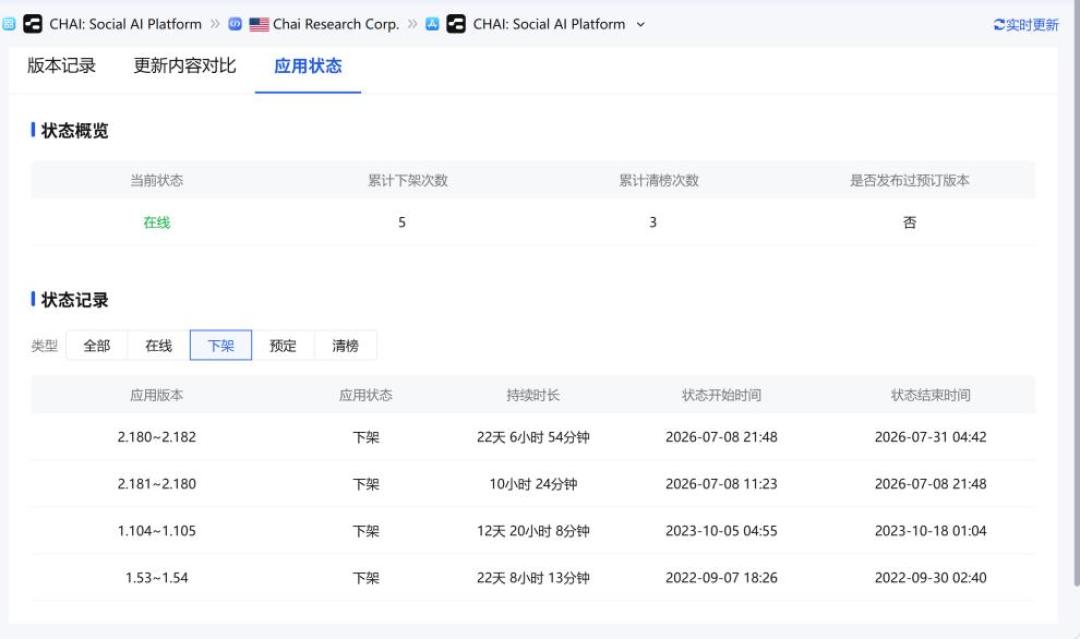Screen dimensions: 1080x639
Task: Click the 否 pre-order value
Action: tap(909, 222)
